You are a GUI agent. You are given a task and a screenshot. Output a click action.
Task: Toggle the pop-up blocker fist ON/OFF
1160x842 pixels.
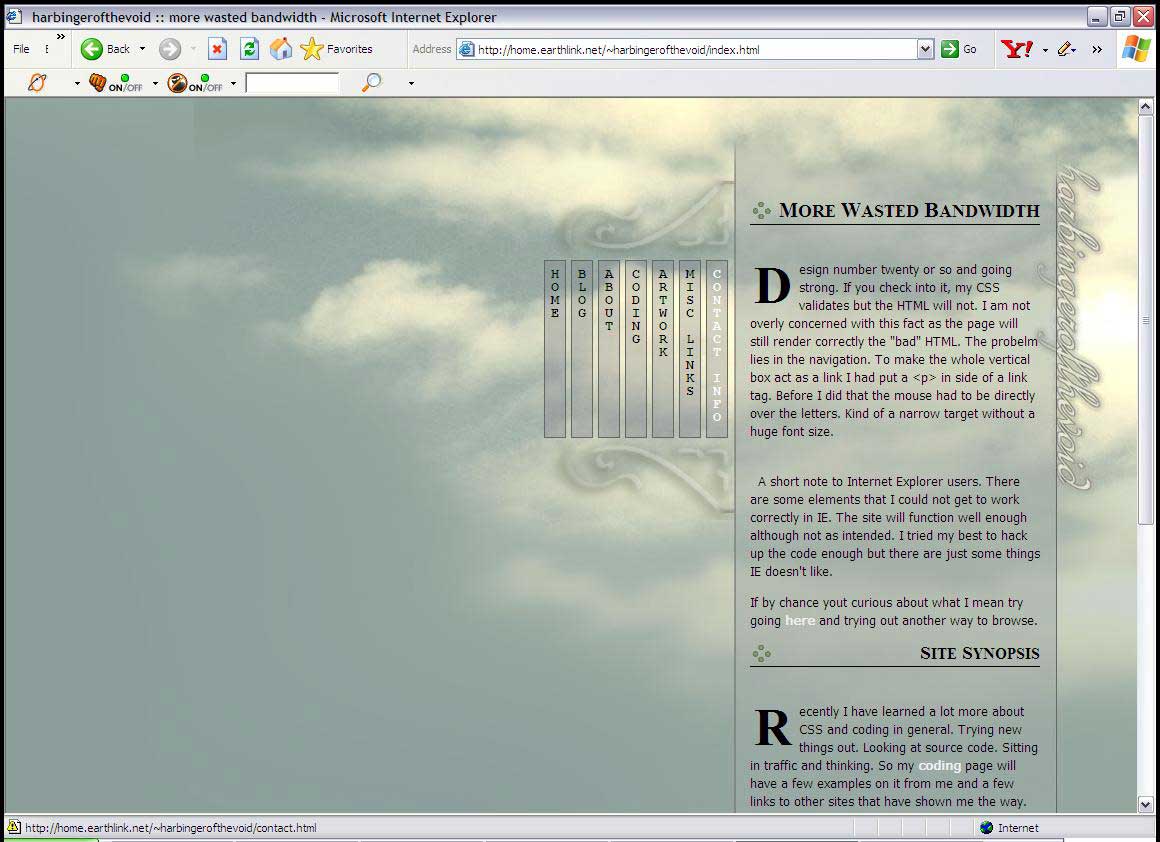[115, 83]
